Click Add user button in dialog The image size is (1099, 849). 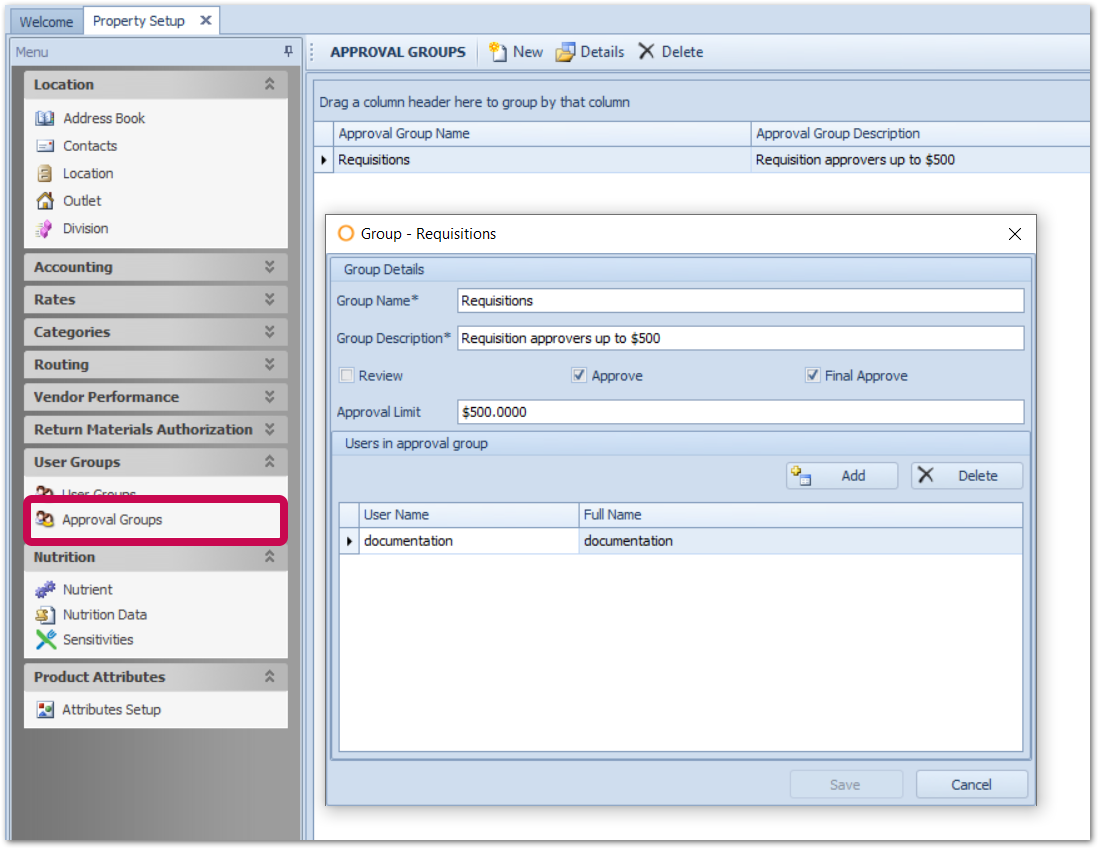coord(841,476)
